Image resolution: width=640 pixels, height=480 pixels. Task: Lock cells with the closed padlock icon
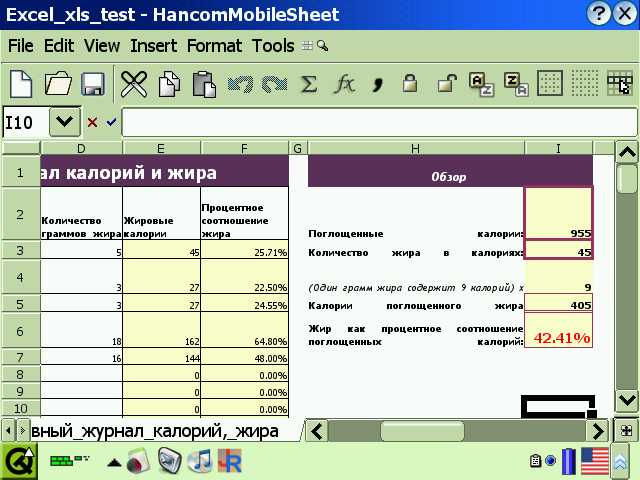click(410, 83)
